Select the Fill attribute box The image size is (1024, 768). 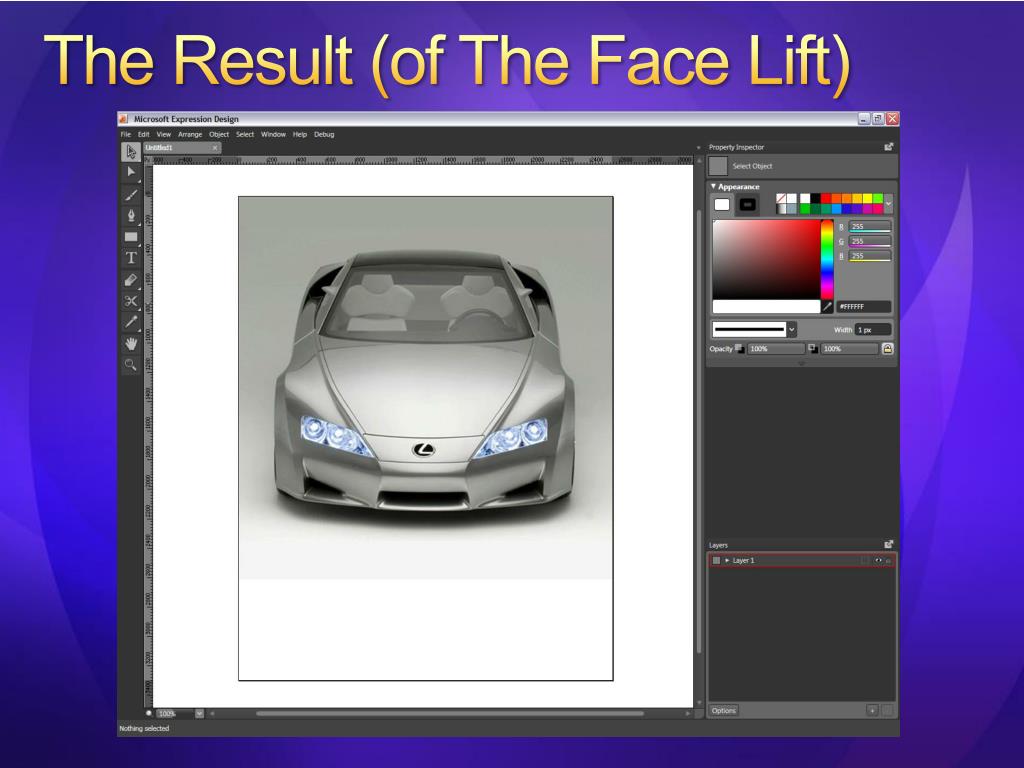(x=722, y=204)
